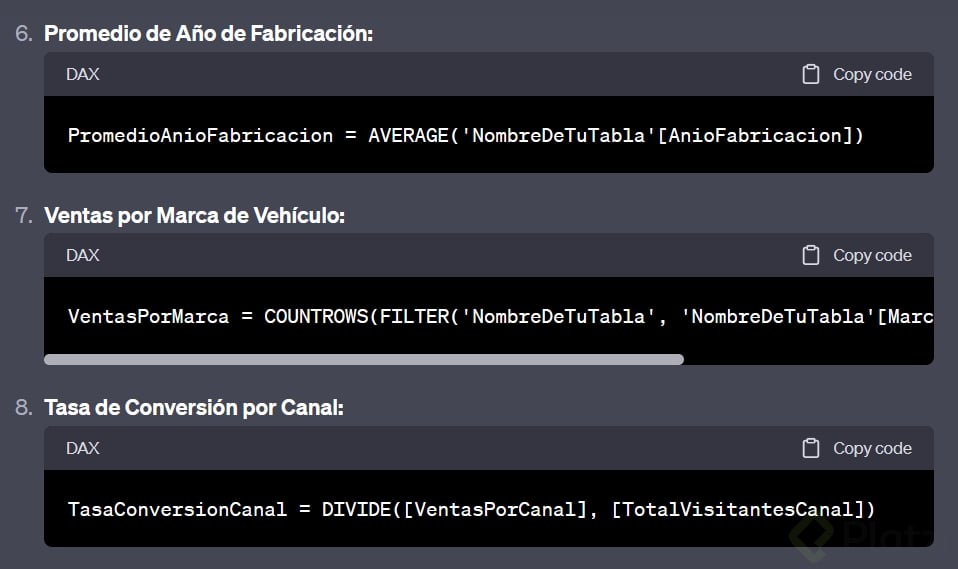Viewport: 958px width, 569px height.
Task: Click the [TotalVisitantesCanal] argument in the code
Action: [737, 509]
